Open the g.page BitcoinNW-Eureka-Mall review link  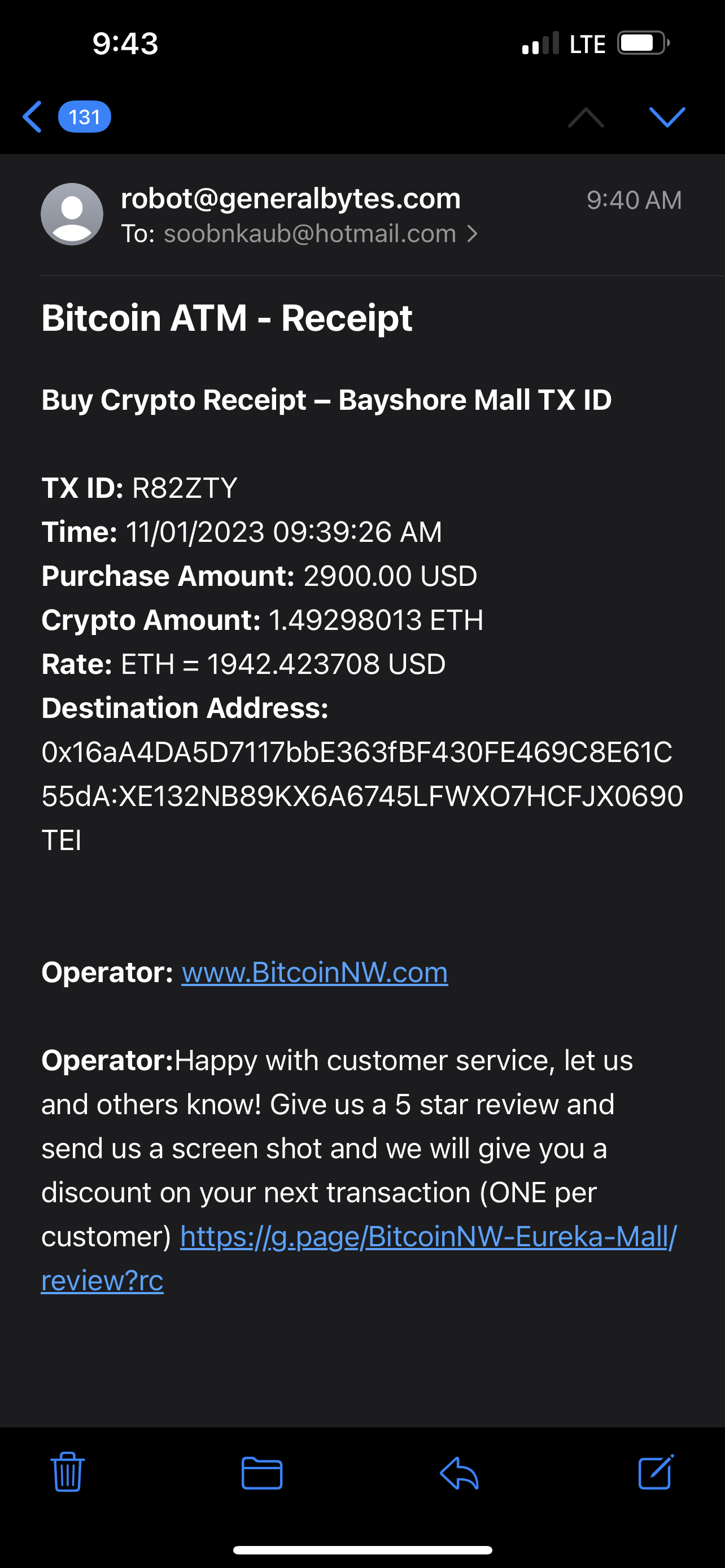(428, 1236)
